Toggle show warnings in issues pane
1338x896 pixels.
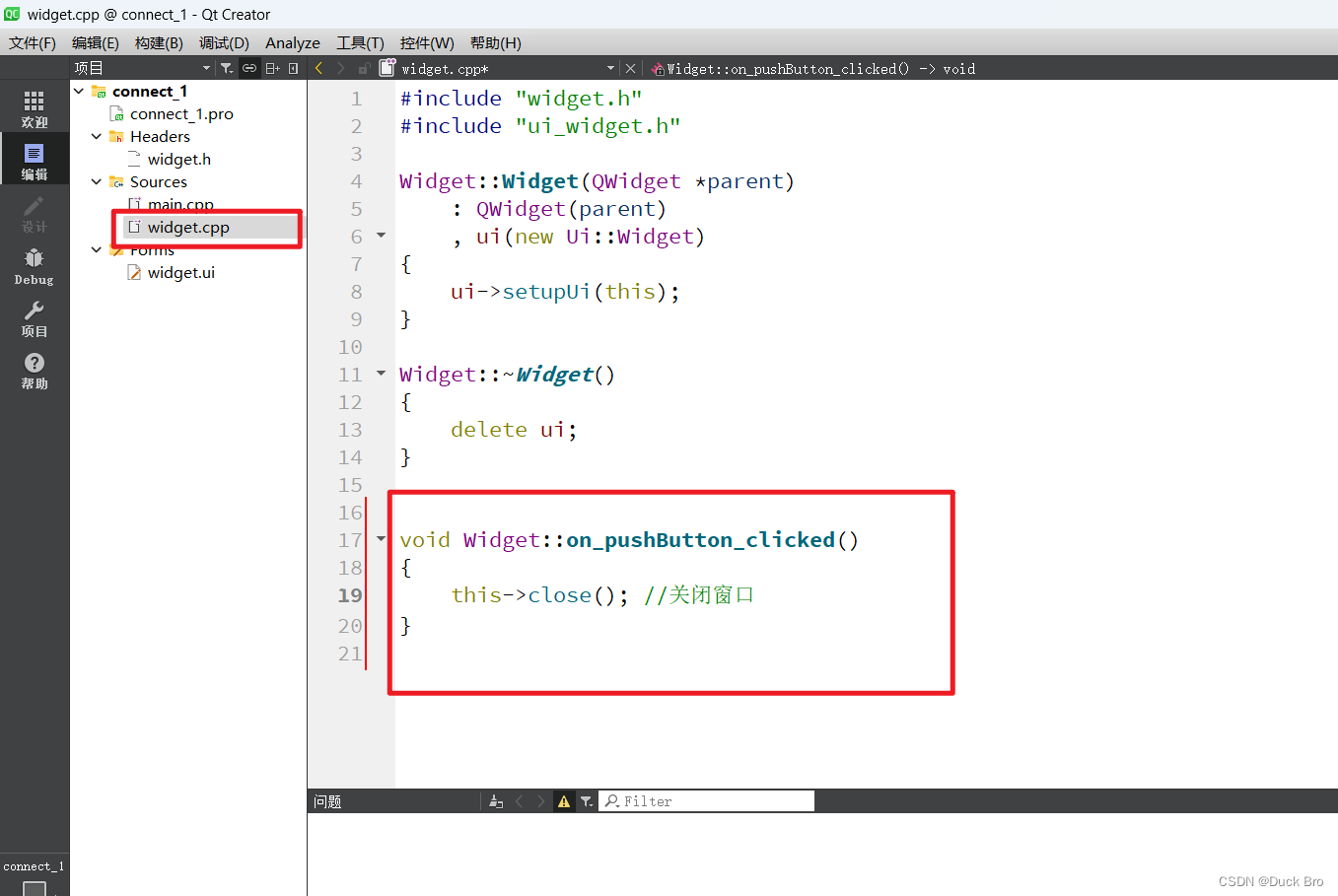click(564, 801)
